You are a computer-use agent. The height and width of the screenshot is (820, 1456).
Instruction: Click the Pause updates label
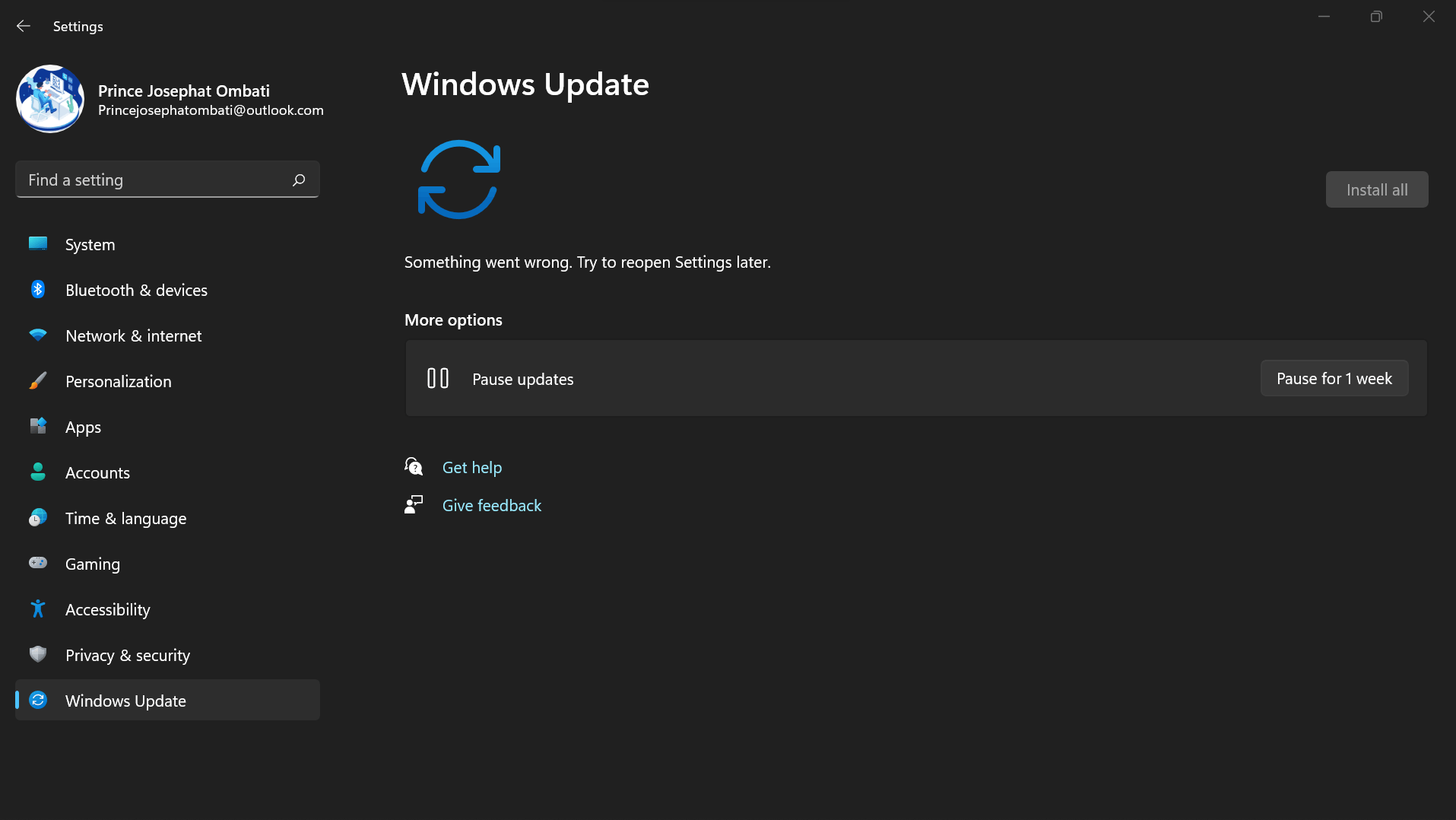pyautogui.click(x=523, y=379)
